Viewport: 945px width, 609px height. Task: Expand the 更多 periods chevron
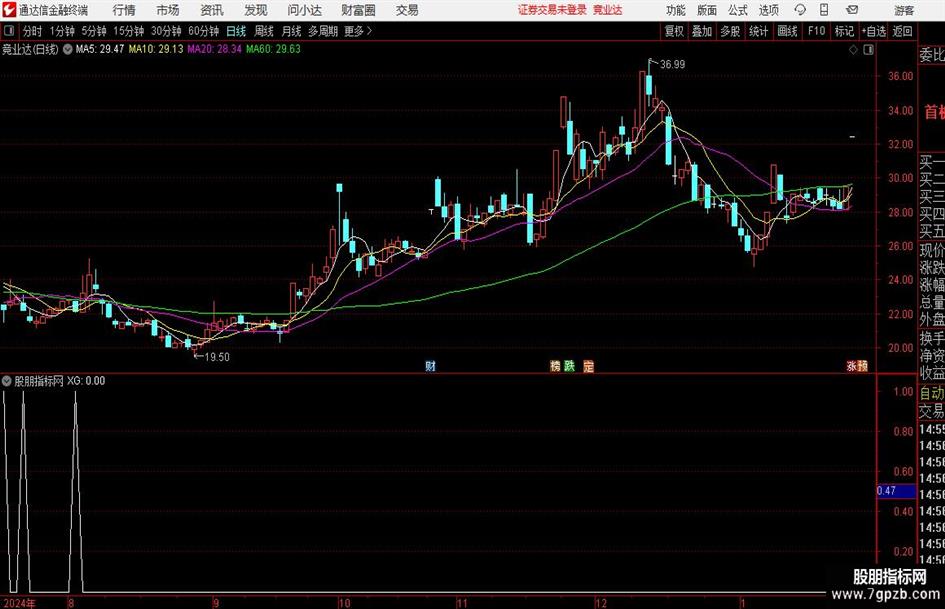point(369,31)
